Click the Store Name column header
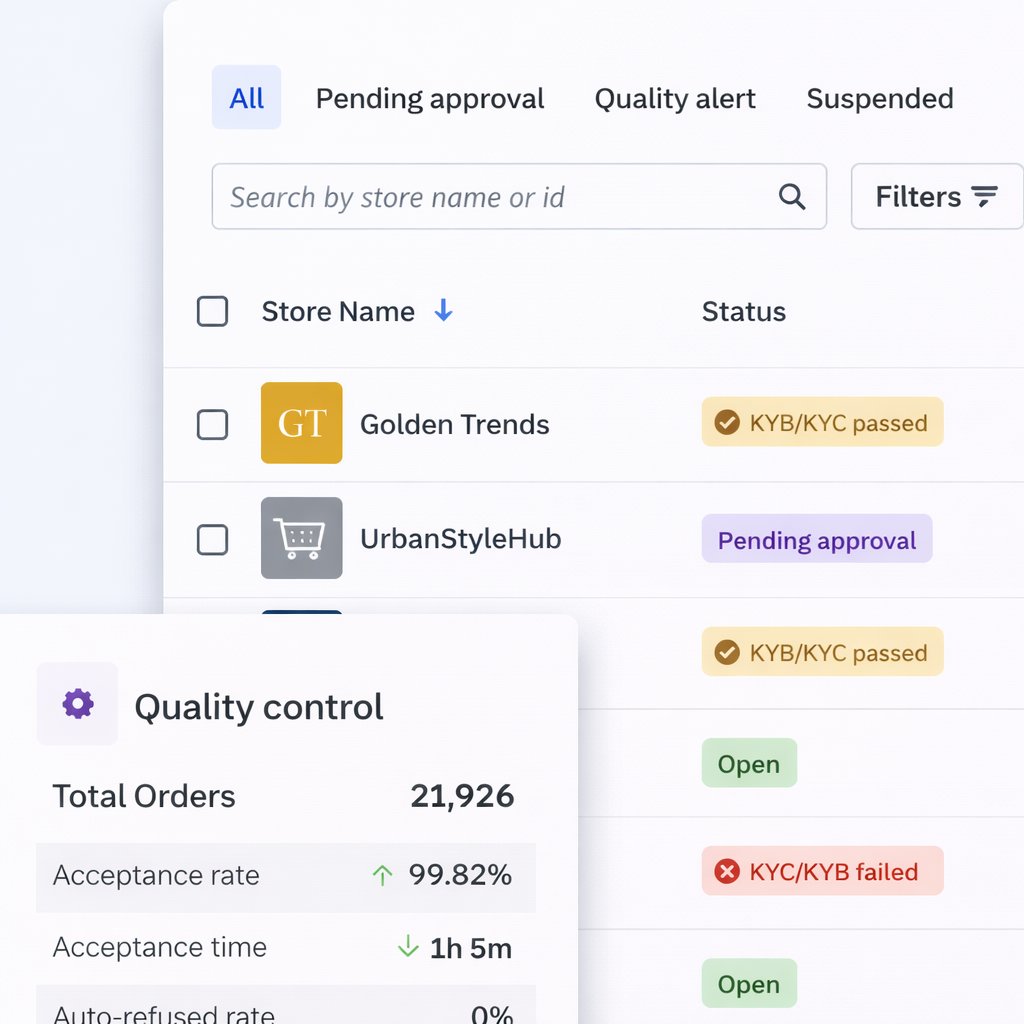The width and height of the screenshot is (1024, 1024). pyautogui.click(x=338, y=312)
